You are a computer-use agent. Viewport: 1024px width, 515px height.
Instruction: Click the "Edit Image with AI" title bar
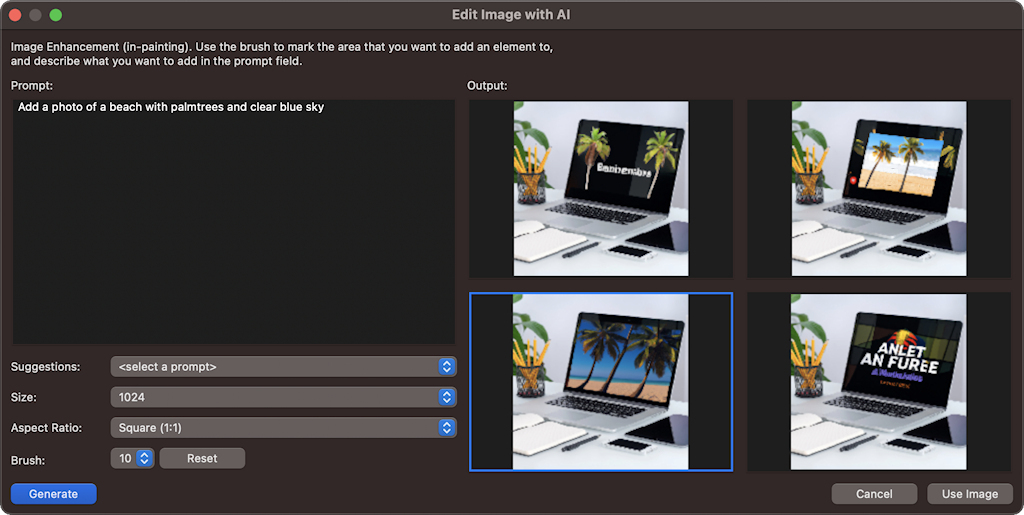point(511,15)
